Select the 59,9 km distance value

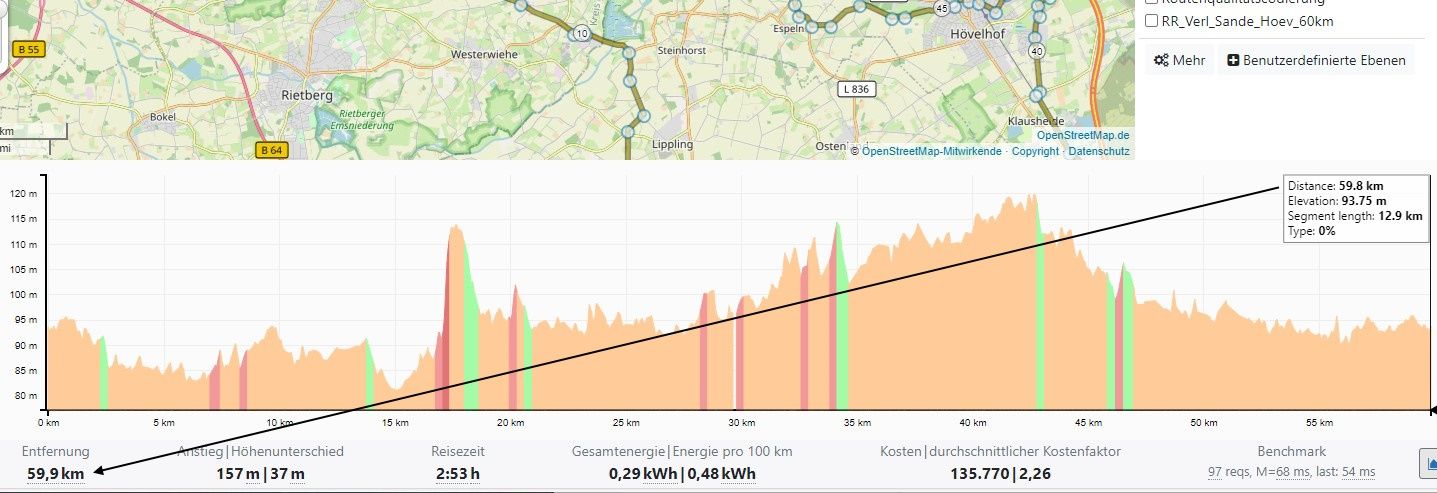point(55,473)
